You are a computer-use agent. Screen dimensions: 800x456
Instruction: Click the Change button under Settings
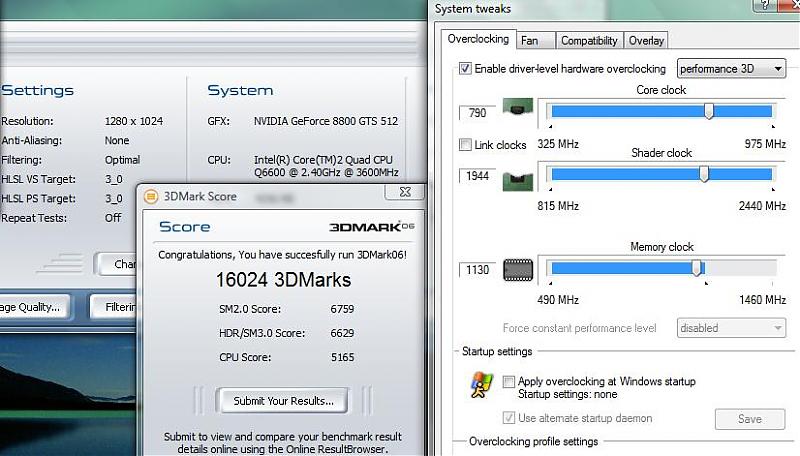116,264
